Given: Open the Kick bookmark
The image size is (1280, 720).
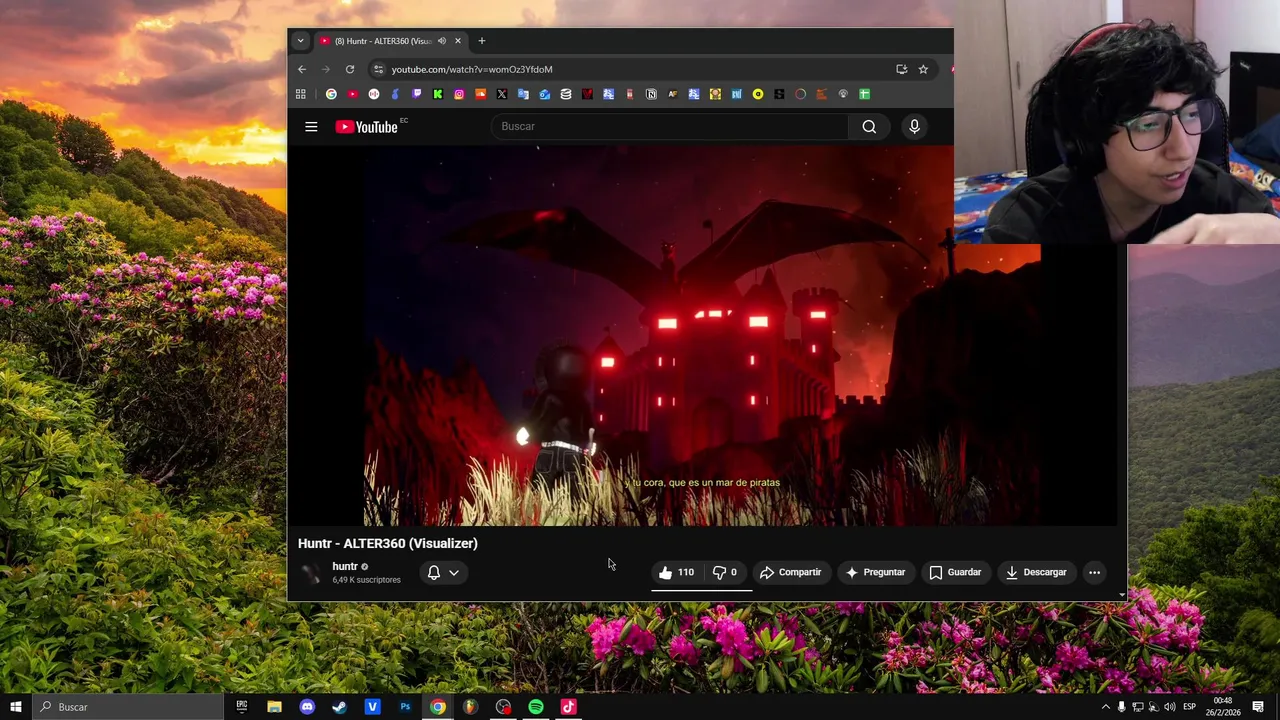Looking at the screenshot, I should click(438, 94).
